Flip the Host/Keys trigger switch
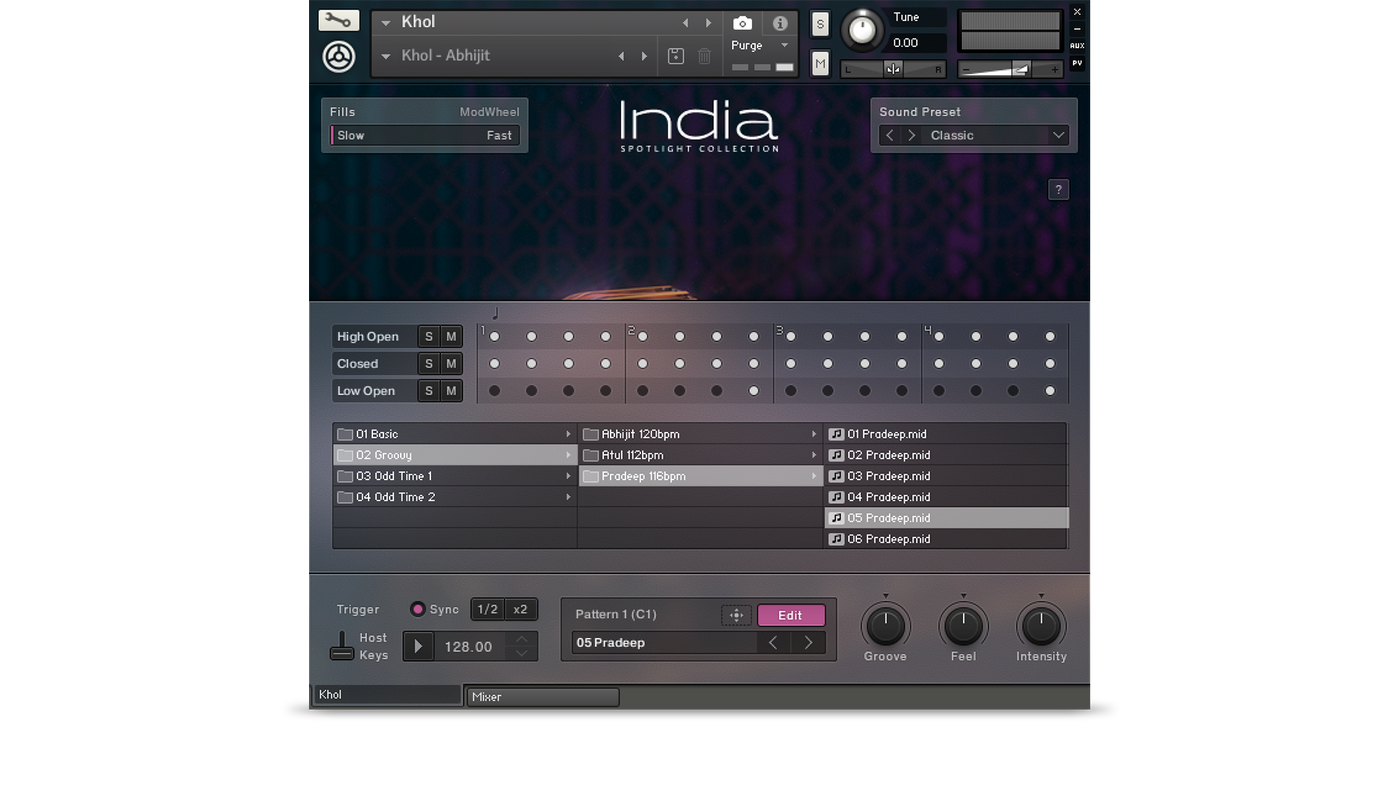This screenshot has height=804, width=1400. (342, 646)
